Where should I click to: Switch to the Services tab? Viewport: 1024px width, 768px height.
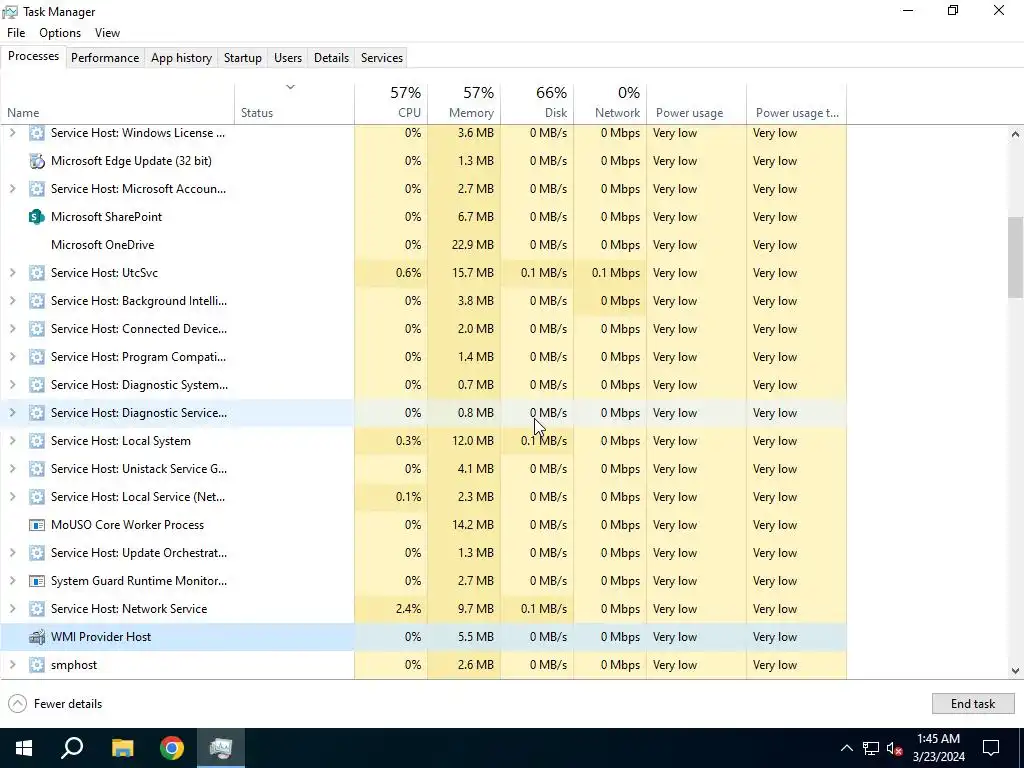382,57
